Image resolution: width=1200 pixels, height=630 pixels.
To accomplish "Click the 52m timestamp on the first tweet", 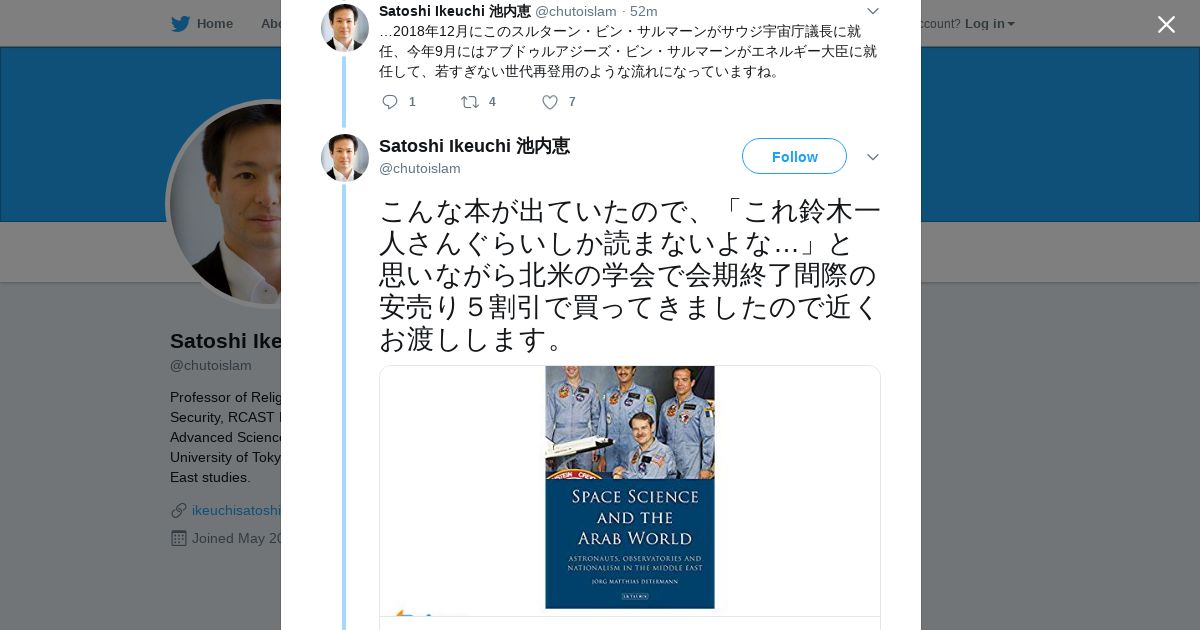I will (643, 11).
